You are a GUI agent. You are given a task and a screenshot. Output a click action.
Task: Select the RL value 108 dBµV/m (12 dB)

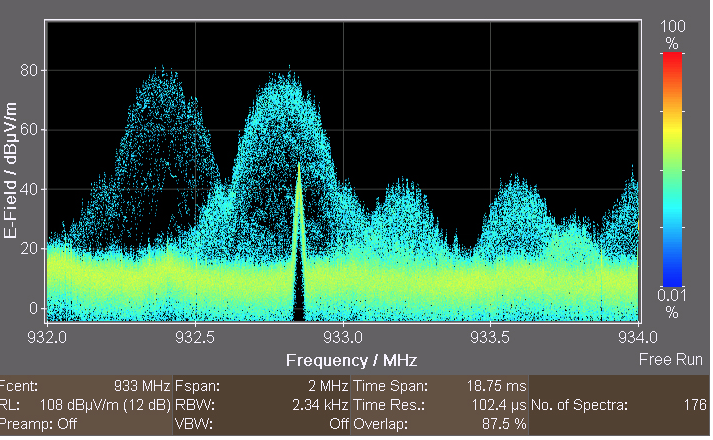(x=105, y=405)
